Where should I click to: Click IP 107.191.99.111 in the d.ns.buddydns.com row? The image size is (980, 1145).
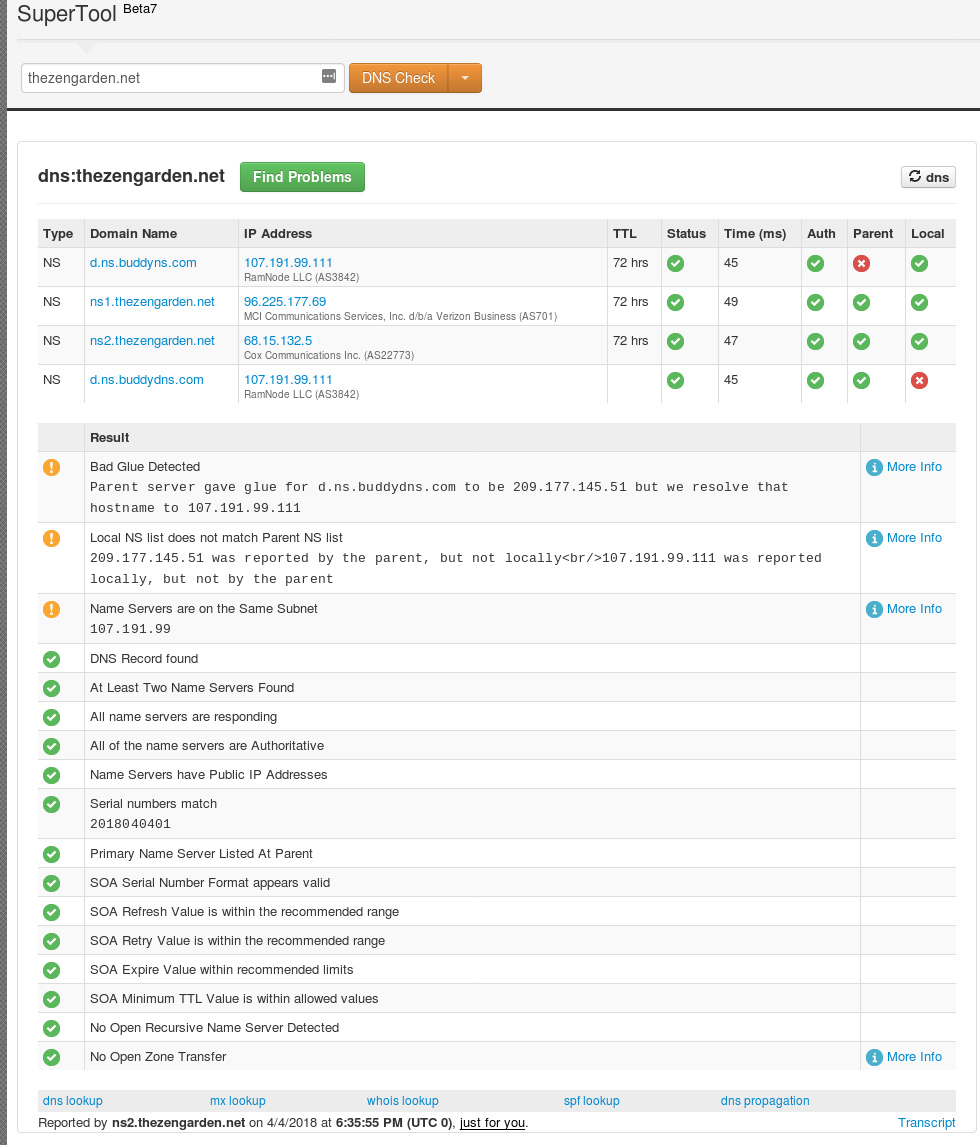[288, 380]
